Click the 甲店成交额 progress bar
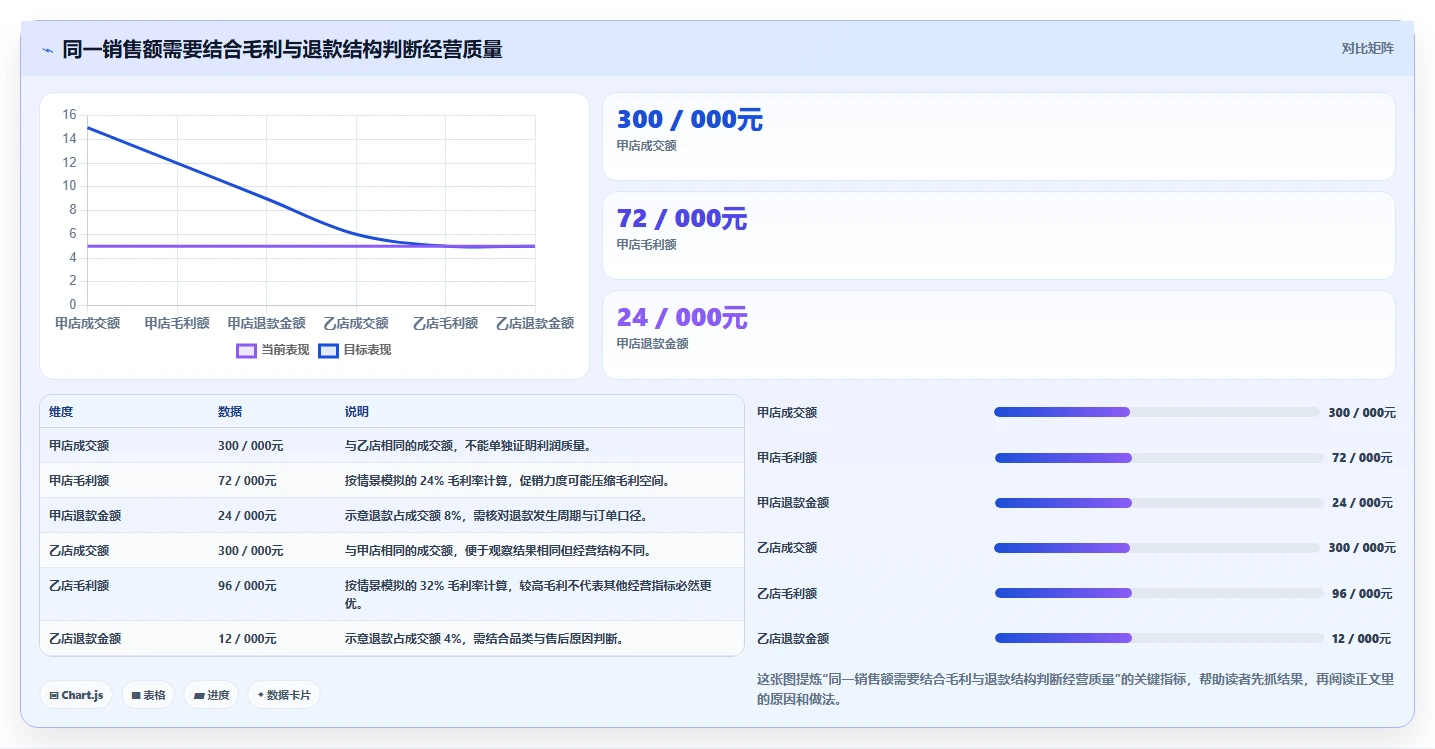Screen dimensions: 1435x749 click(1157, 412)
